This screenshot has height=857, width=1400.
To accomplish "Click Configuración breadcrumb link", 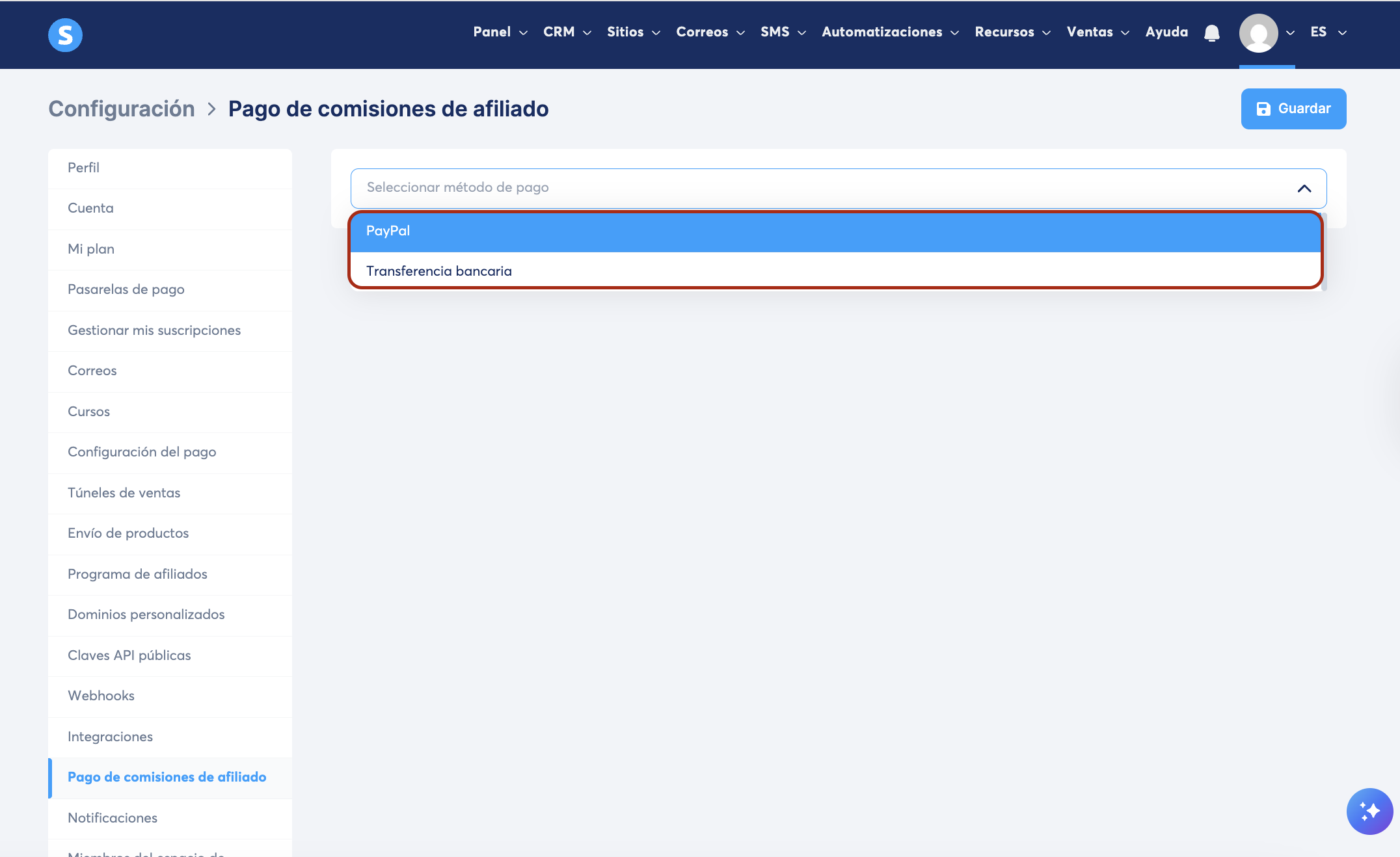I will click(122, 109).
